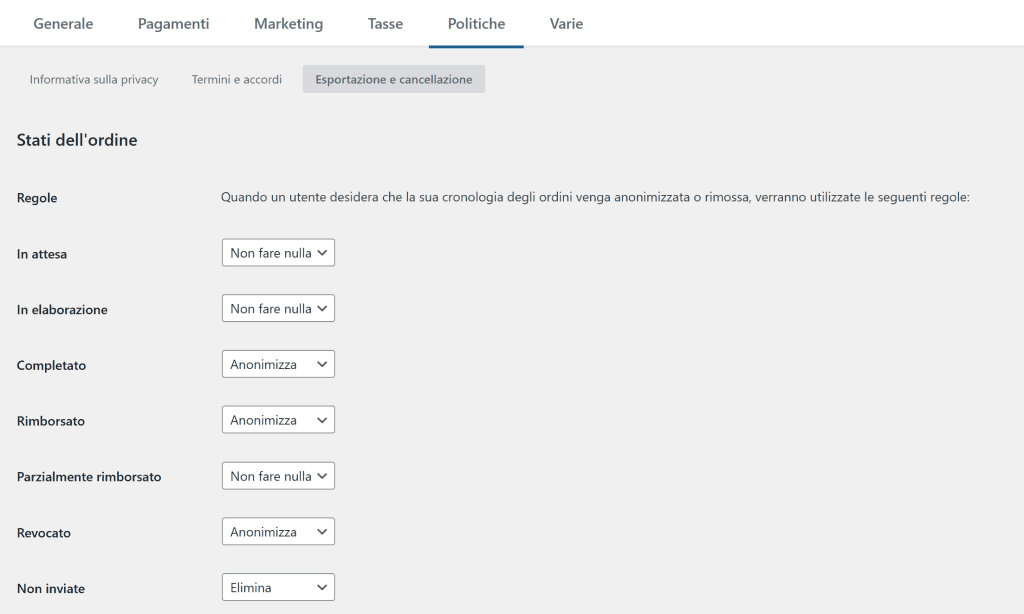Viewport: 1024px width, 614px height.
Task: Open the Termini e accordi section
Action: coord(236,79)
